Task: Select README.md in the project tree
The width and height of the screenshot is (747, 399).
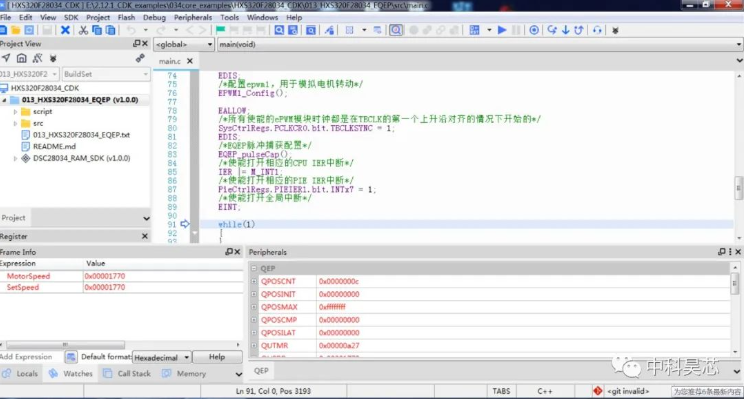Action: pos(54,147)
